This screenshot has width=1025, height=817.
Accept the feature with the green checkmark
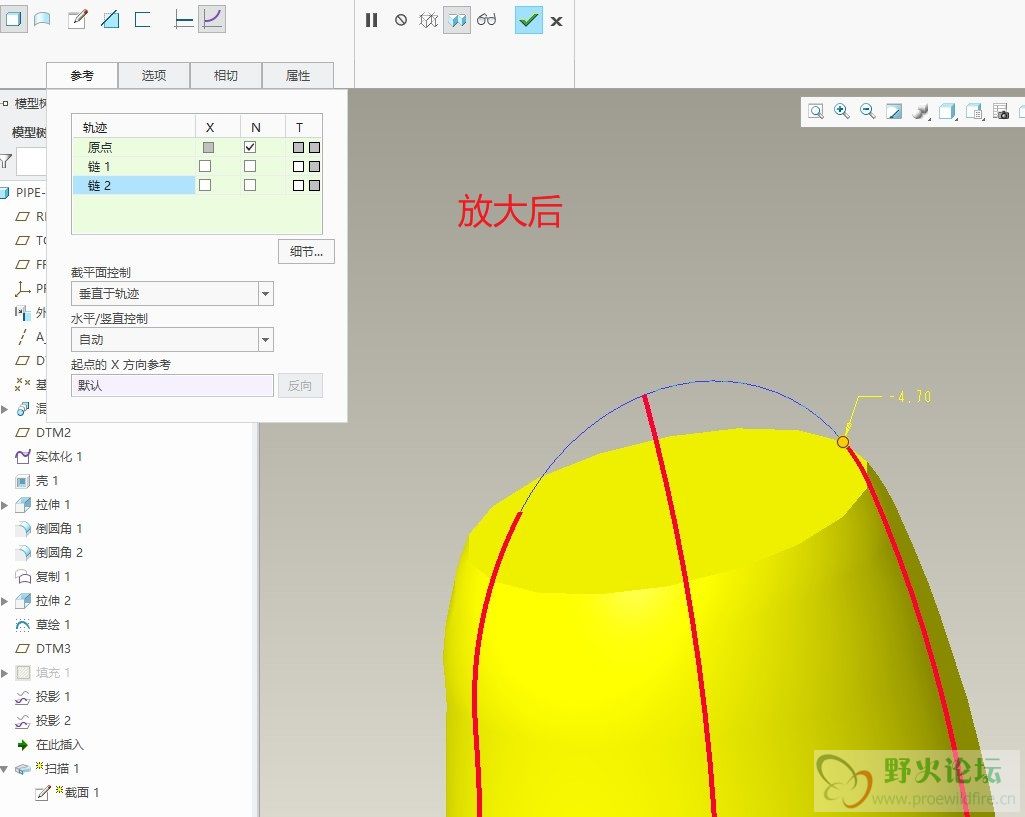[528, 20]
